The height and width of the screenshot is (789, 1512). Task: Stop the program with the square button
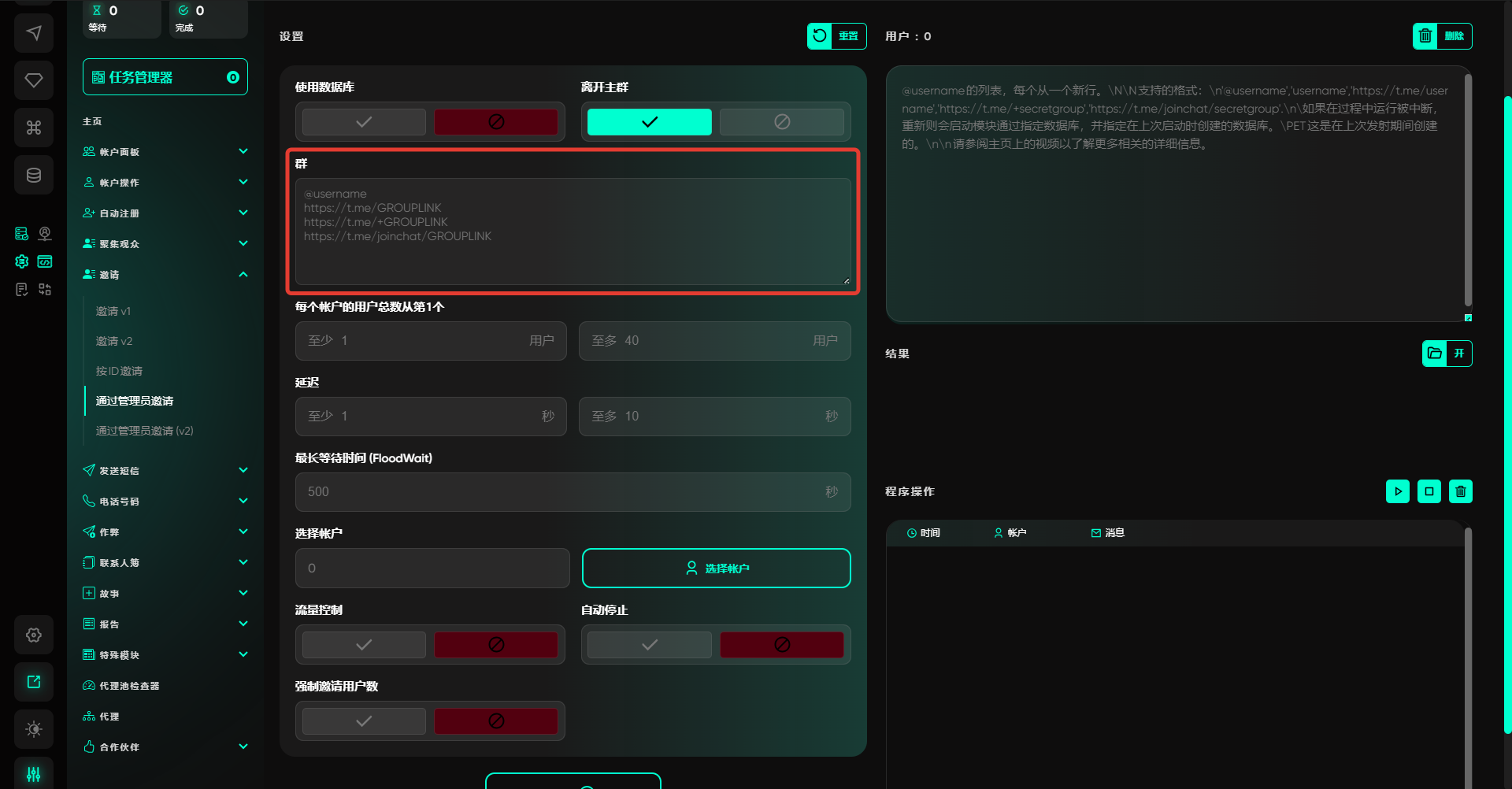pos(1429,491)
